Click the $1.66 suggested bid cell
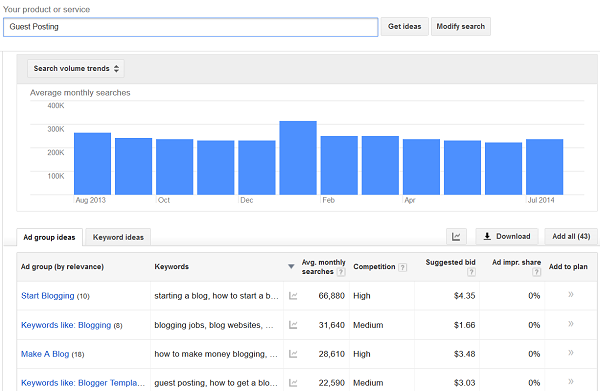 click(465, 325)
